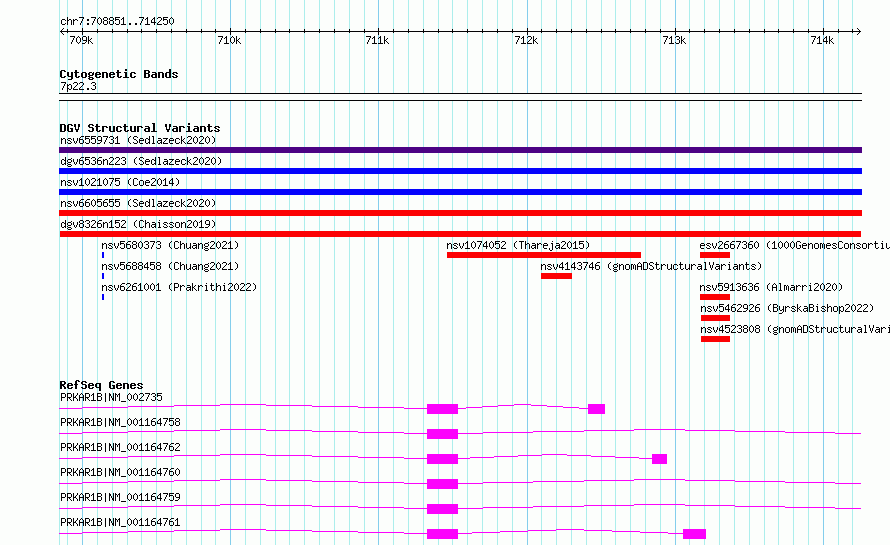Click second exon of PRKAR1B NM_001164762
This screenshot has height=545, width=890.
point(660,459)
